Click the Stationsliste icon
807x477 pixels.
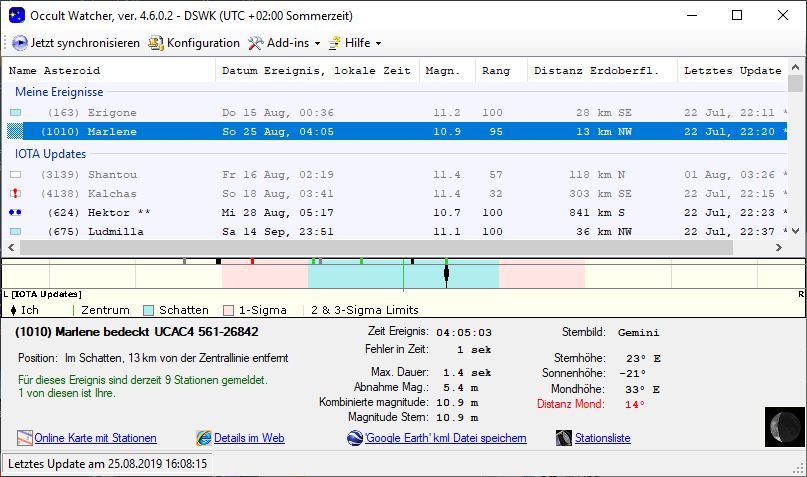[x=565, y=438]
